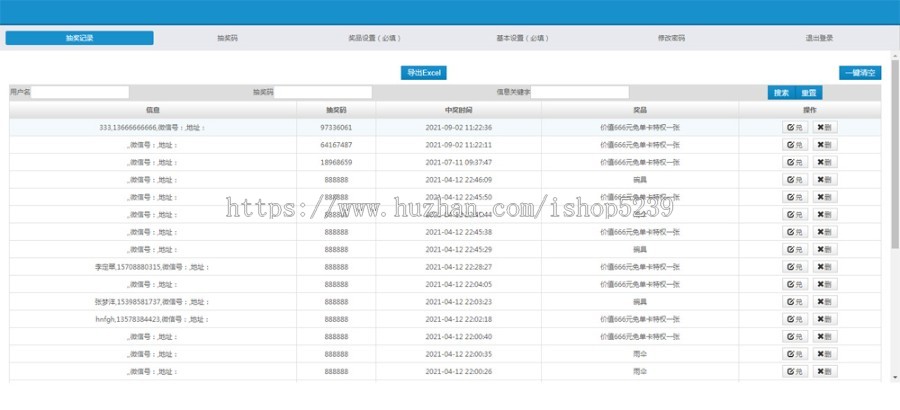Click the scrollbar down arrow
The width and height of the screenshot is (900, 410).
tap(895, 377)
